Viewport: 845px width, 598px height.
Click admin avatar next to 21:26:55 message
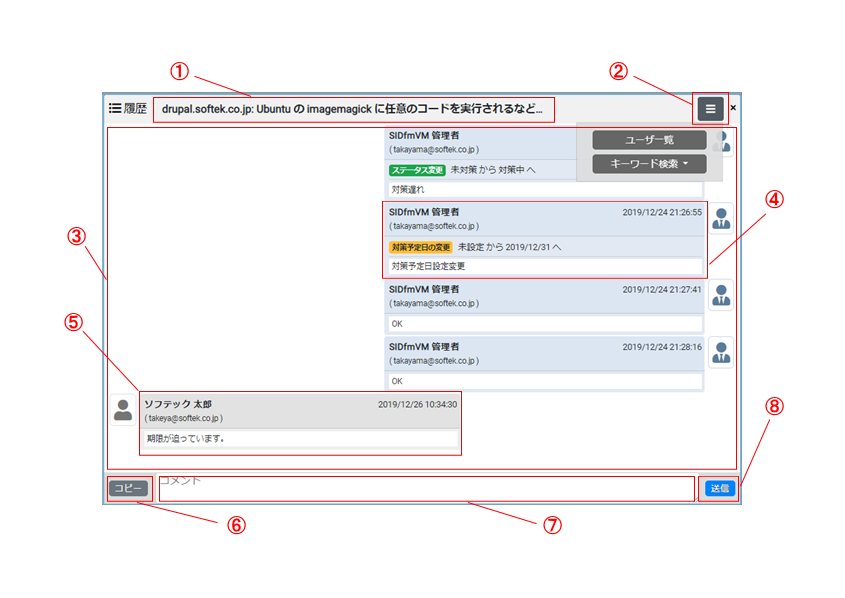[721, 219]
